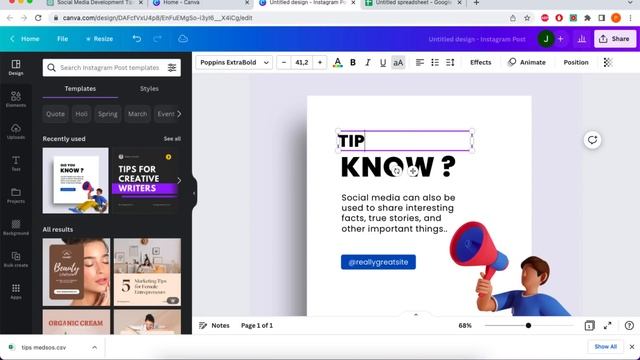Collapse the side panel handle
Screen dimensions: 640x360
pyautogui.click(x=194, y=193)
